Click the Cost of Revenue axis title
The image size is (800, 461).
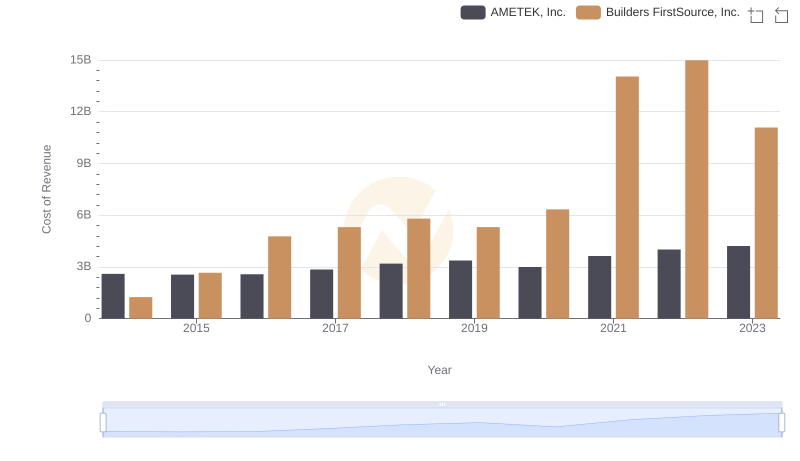pos(46,189)
